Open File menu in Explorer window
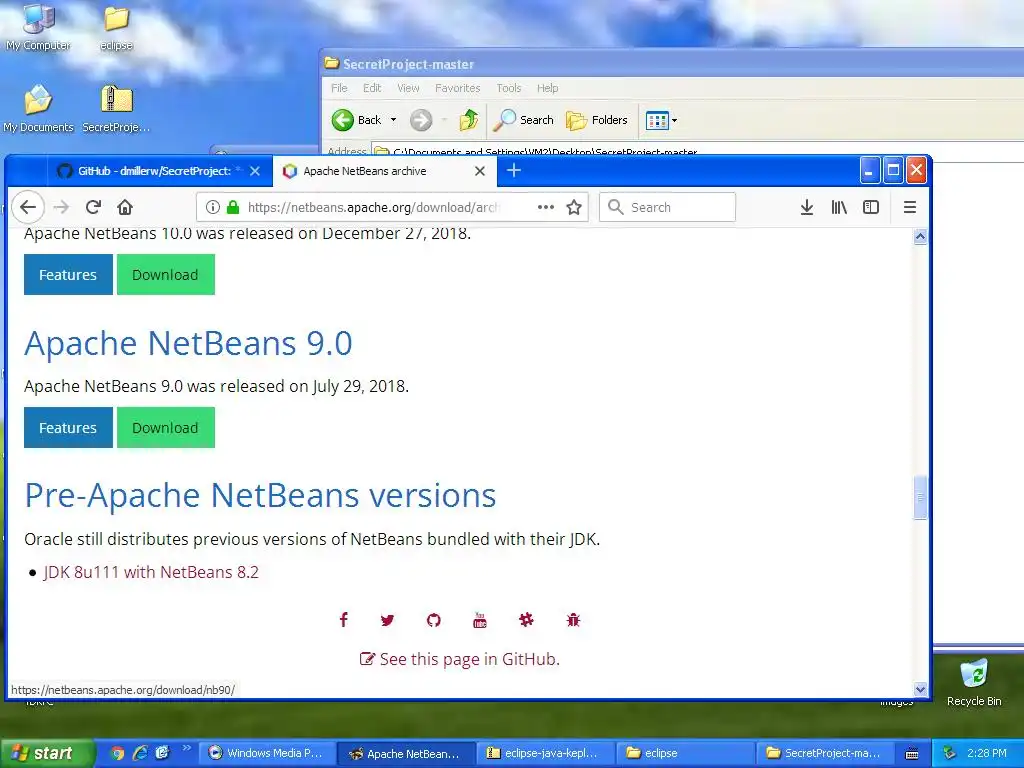The image size is (1024, 768). pos(339,88)
